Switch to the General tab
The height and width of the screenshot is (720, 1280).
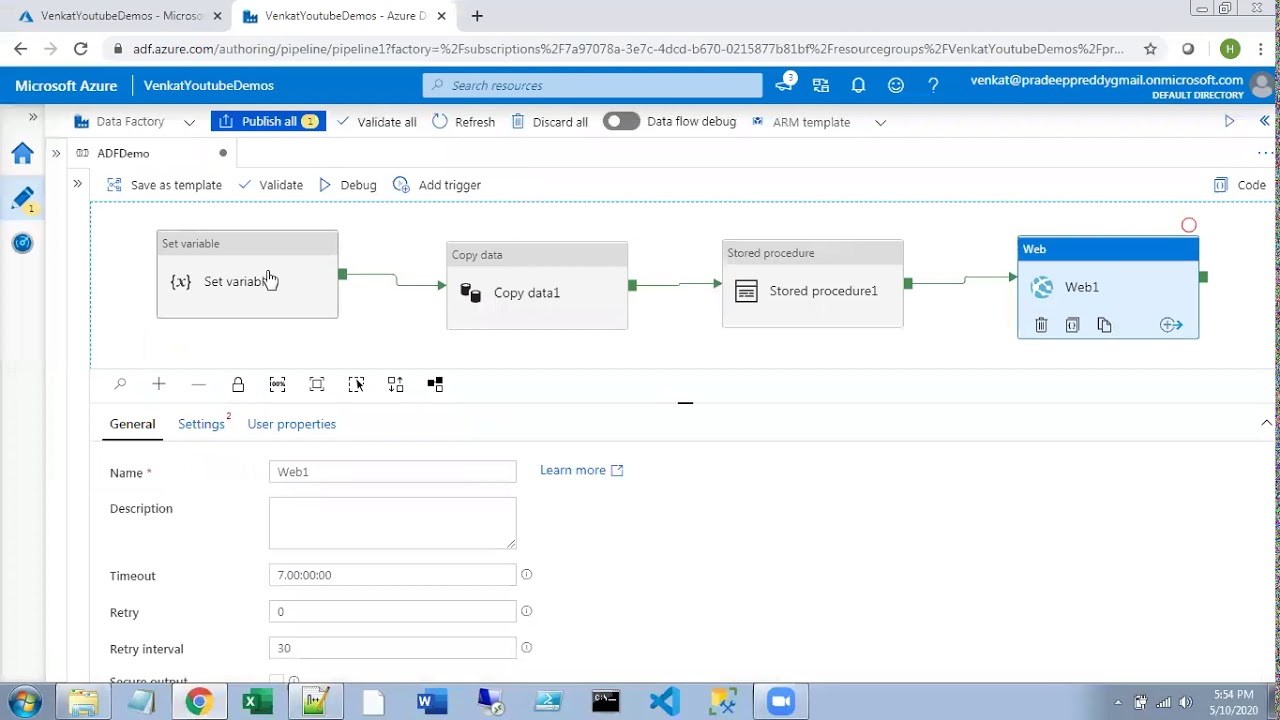point(132,424)
